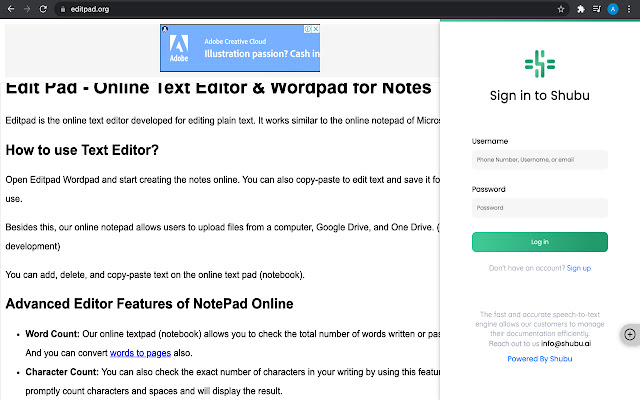Open the Chrome three-dot menu
Viewport: 640px width, 400px height.
coord(629,9)
